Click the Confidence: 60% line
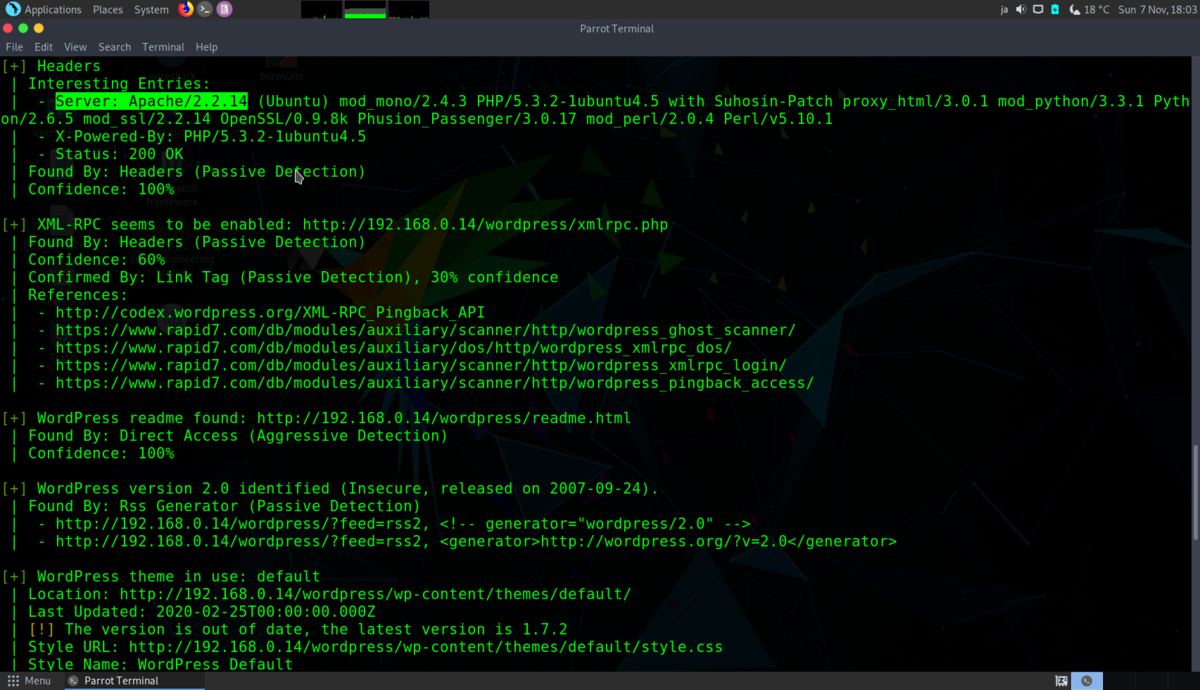 point(96,260)
